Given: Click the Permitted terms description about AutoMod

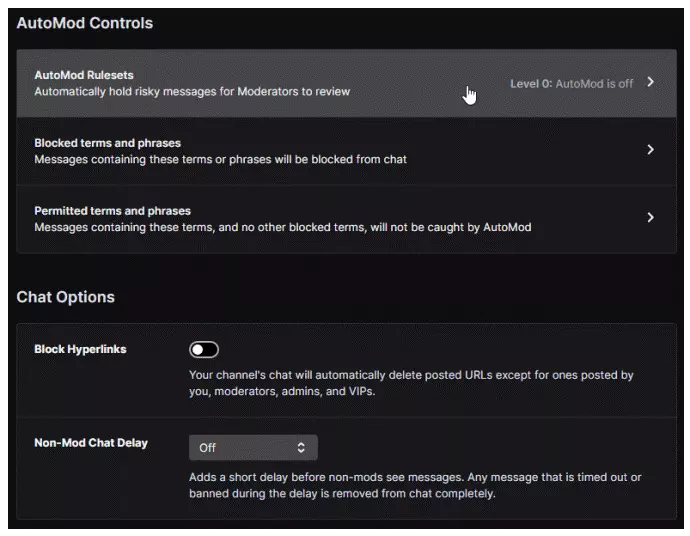Looking at the screenshot, I should [283, 227].
